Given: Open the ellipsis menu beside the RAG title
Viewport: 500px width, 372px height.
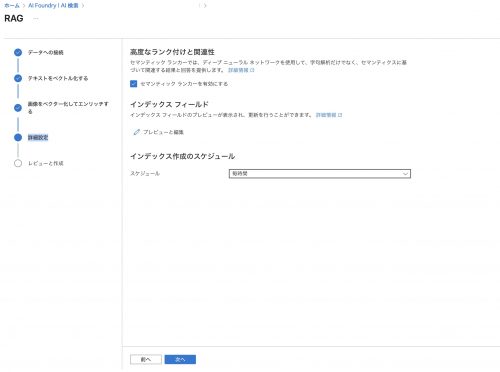Looking at the screenshot, I should click(x=36, y=19).
